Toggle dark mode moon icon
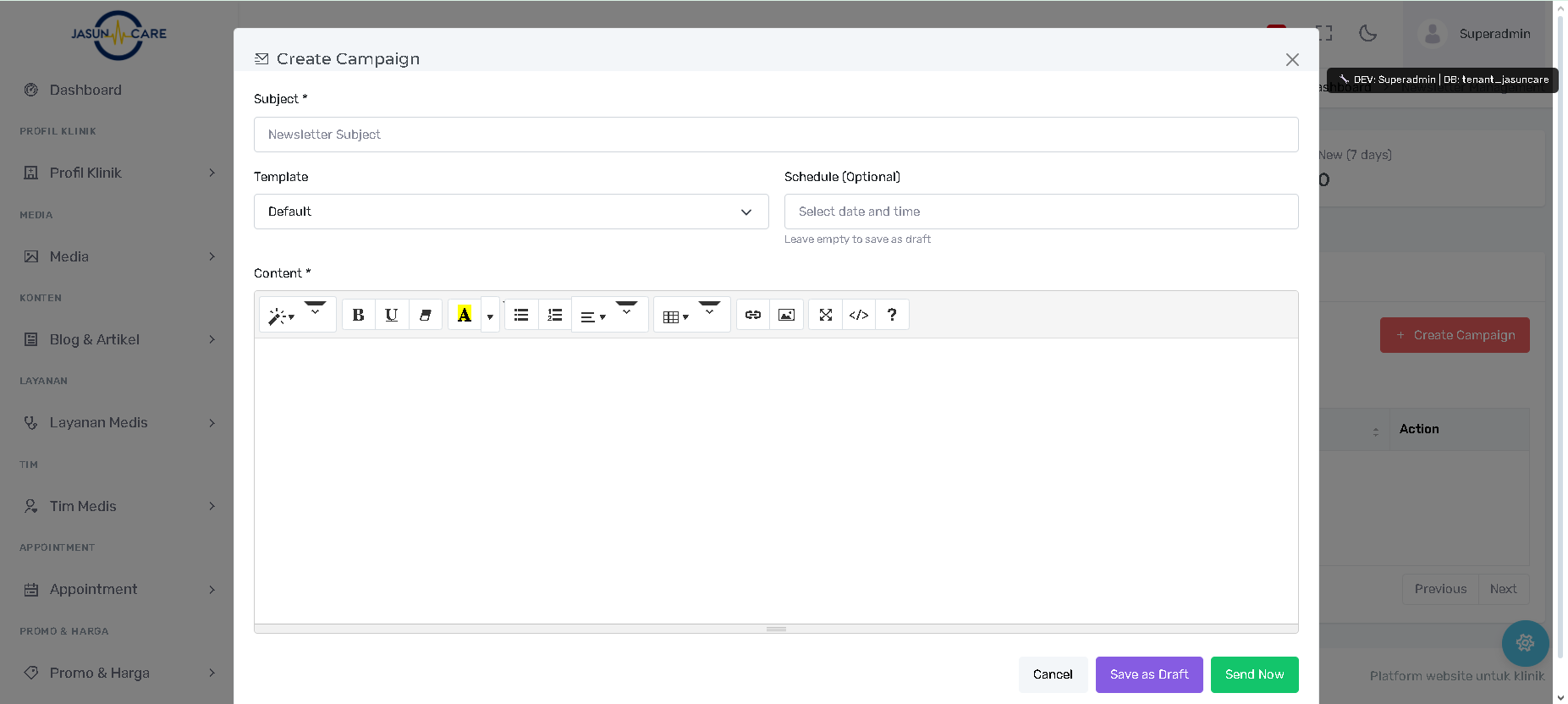1568x704 pixels. (1367, 34)
